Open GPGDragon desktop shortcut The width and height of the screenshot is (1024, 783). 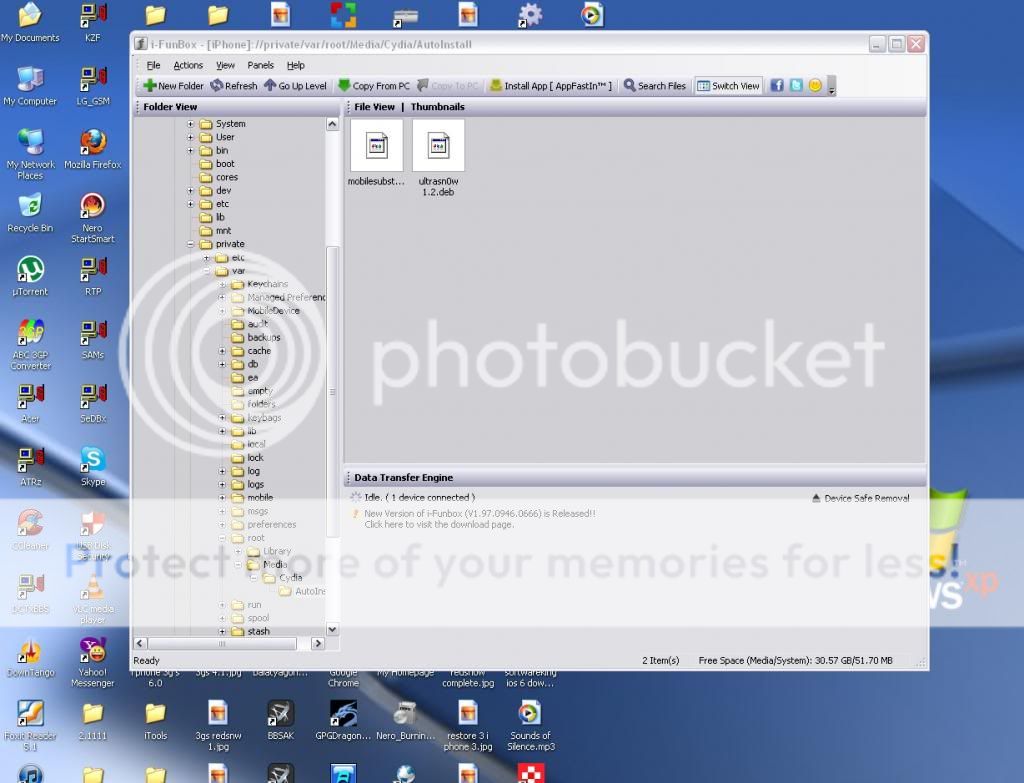pyautogui.click(x=343, y=721)
